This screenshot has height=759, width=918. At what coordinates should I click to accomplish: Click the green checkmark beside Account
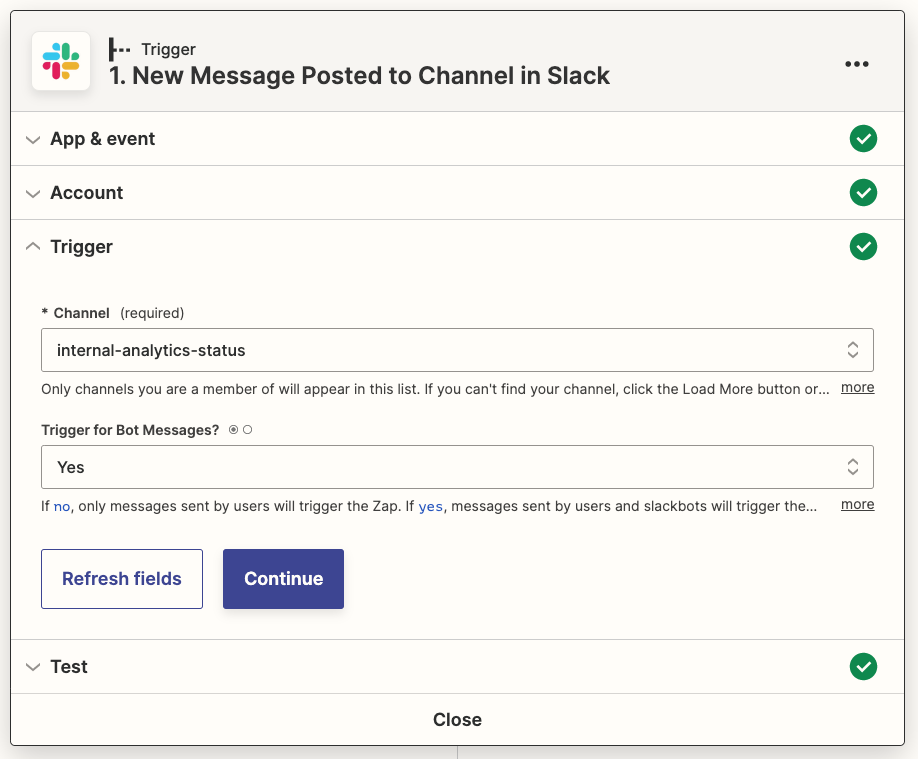(863, 193)
